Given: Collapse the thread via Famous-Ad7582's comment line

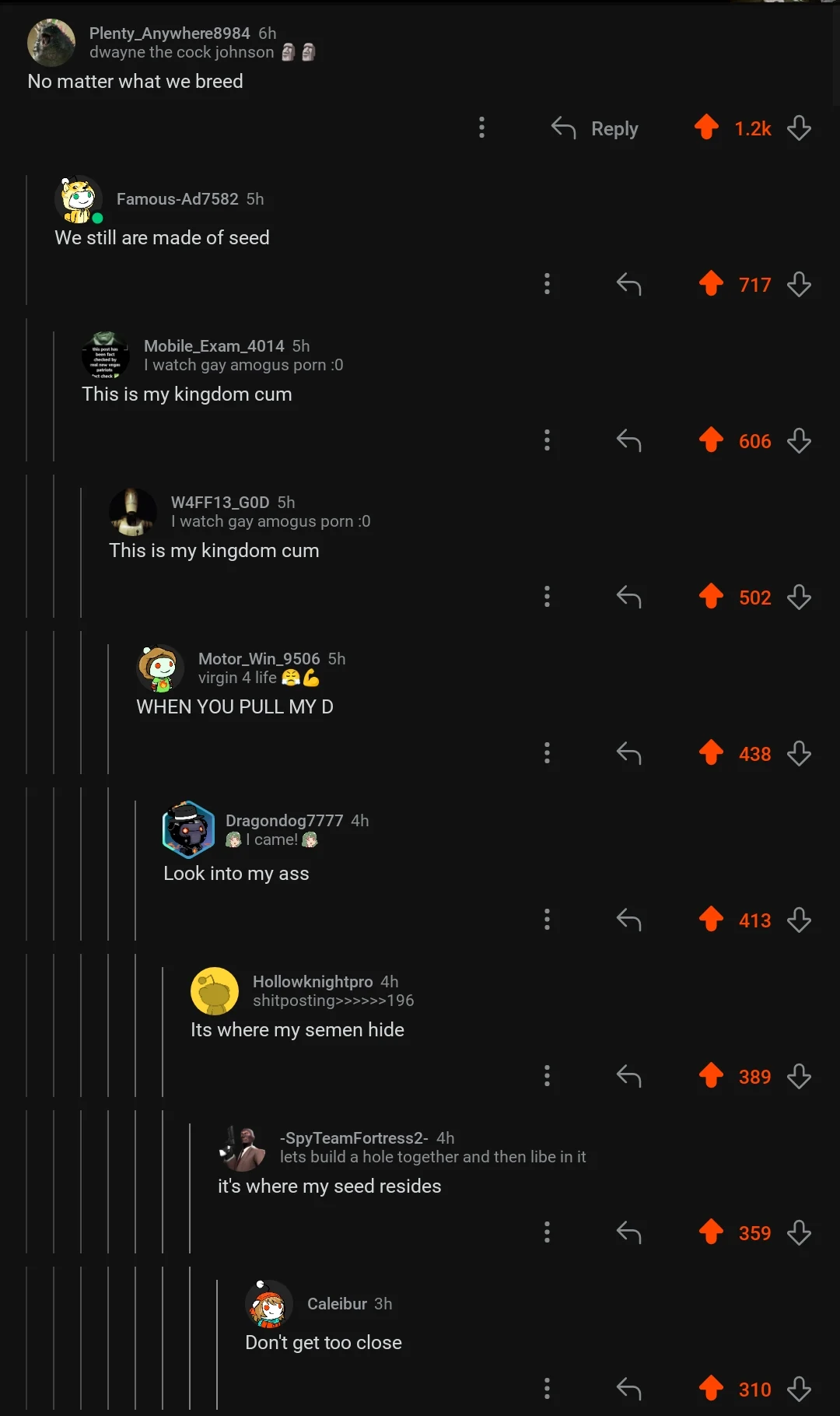Looking at the screenshot, I should click(26, 240).
